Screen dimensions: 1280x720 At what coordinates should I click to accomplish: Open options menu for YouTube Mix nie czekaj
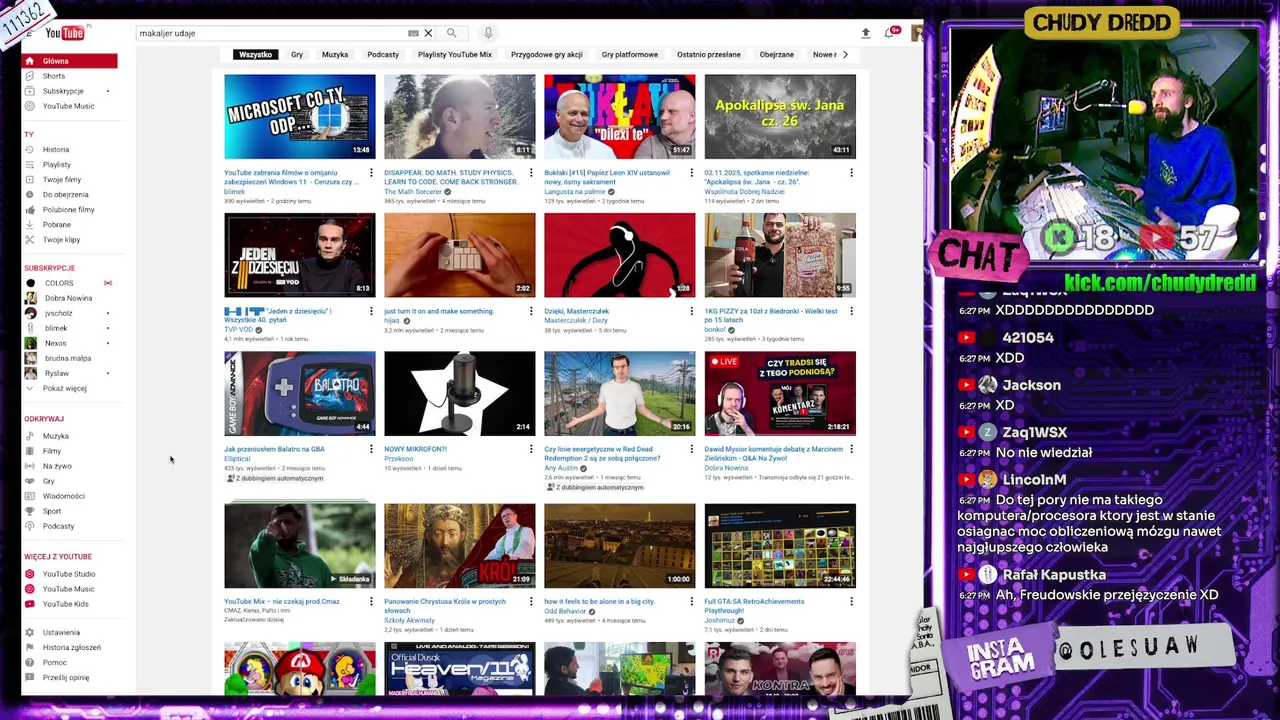371,601
